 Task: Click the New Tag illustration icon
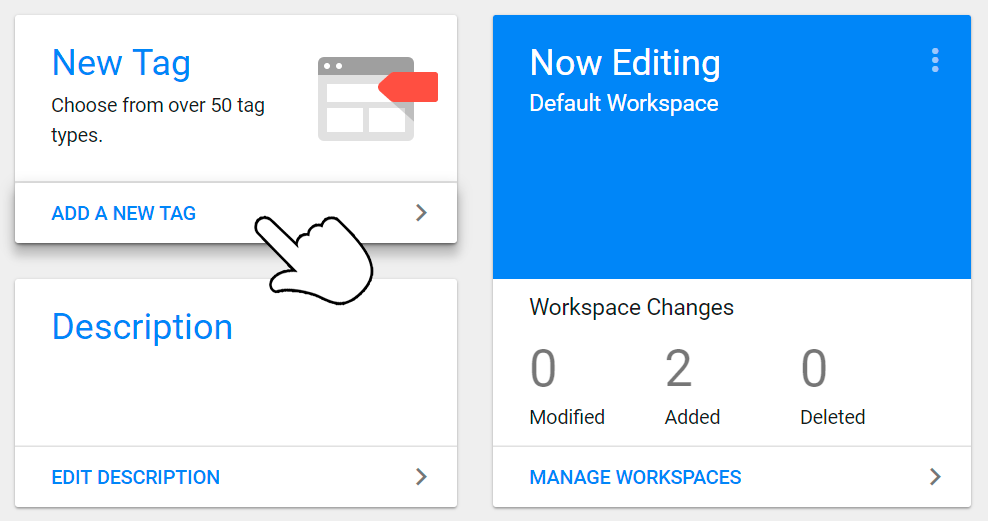point(377,99)
